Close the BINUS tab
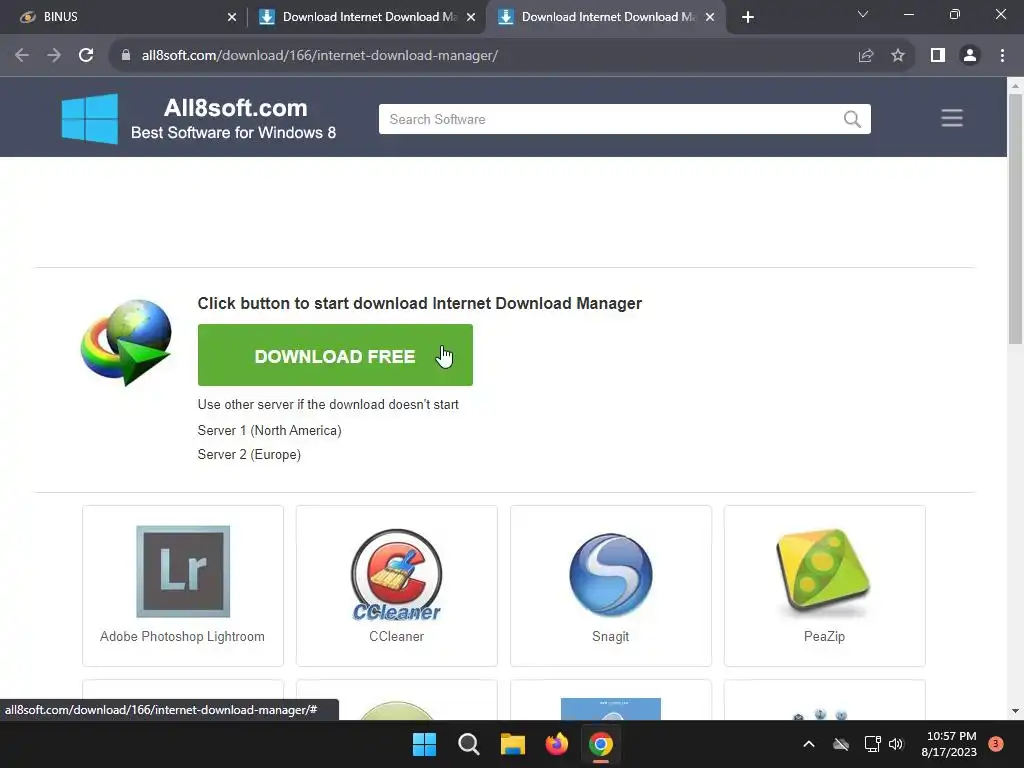Image resolution: width=1024 pixels, height=768 pixels. coord(232,17)
